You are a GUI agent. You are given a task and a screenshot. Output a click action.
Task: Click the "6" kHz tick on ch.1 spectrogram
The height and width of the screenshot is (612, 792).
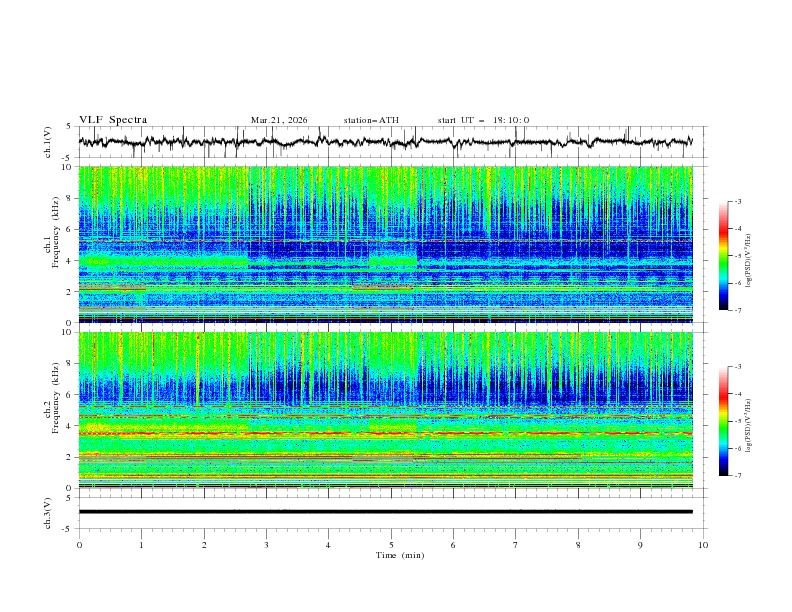(x=70, y=230)
